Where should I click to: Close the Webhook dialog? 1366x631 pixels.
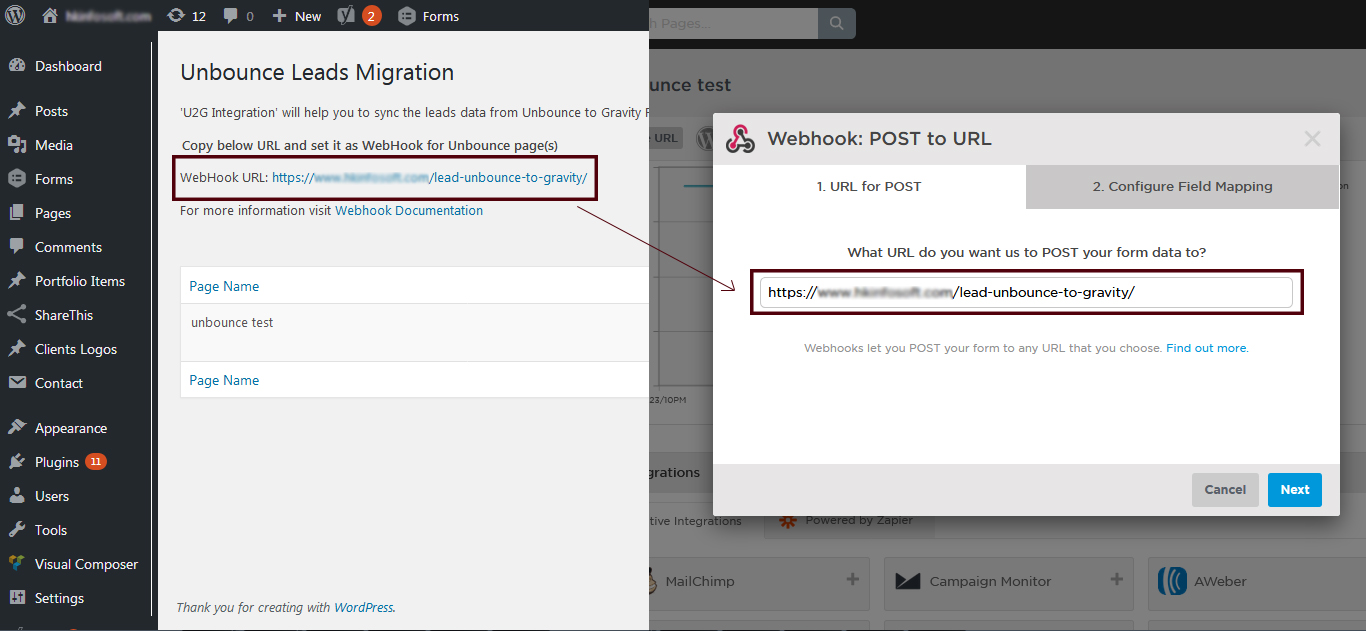pyautogui.click(x=1312, y=139)
